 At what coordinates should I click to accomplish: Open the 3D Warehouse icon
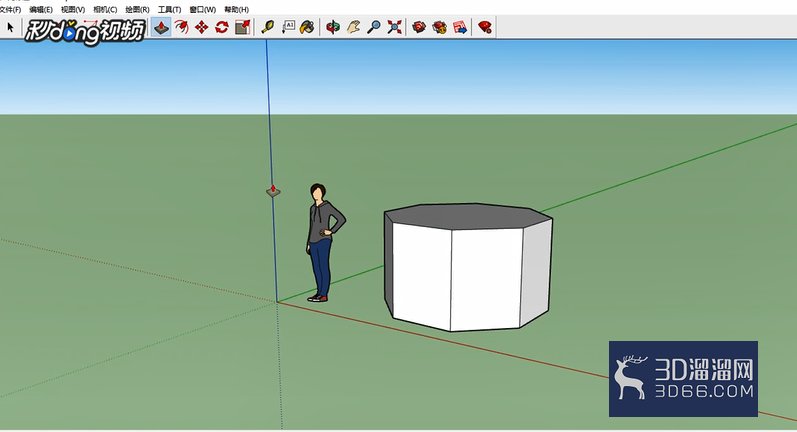(419, 27)
